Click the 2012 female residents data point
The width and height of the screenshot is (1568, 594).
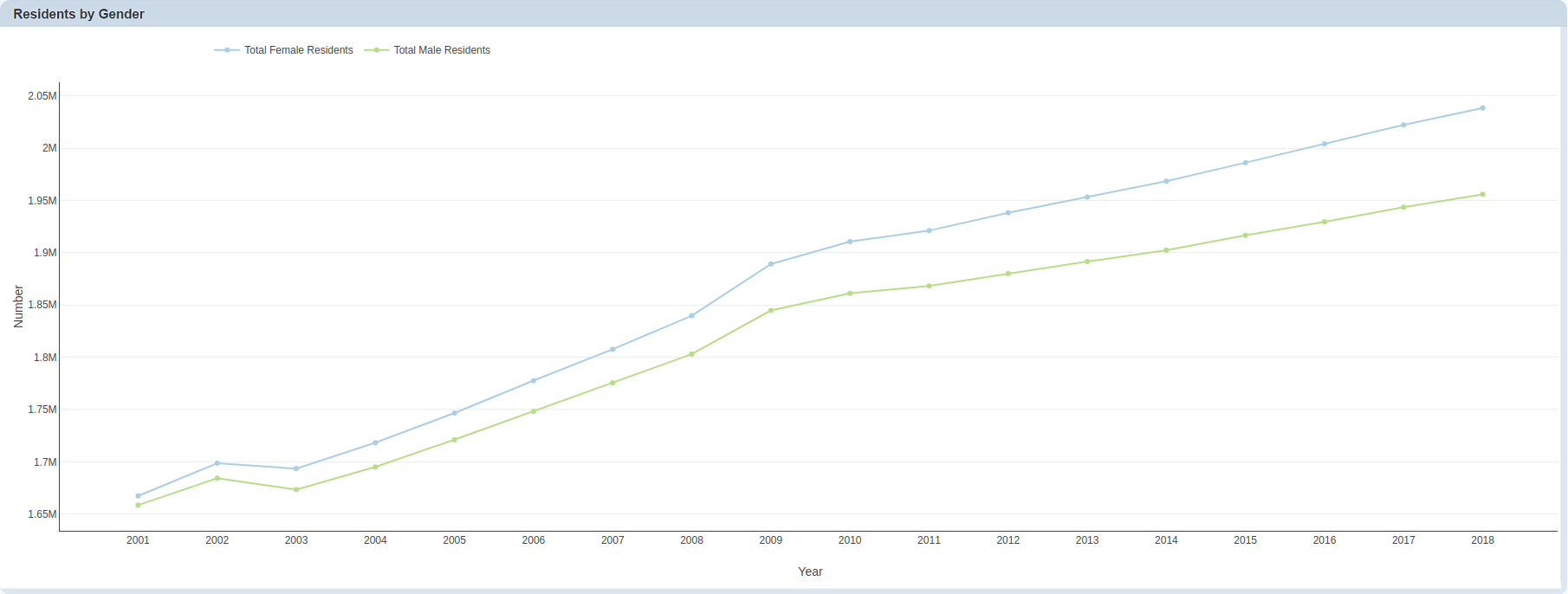point(1008,213)
